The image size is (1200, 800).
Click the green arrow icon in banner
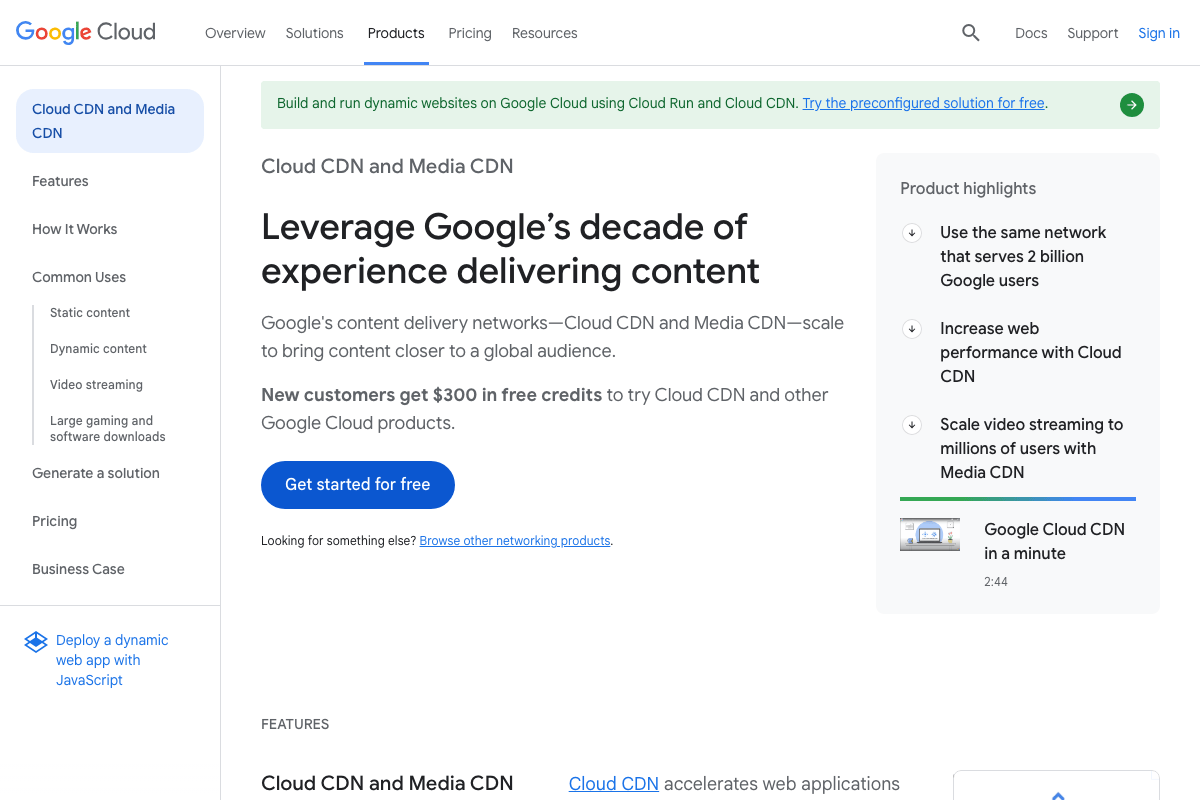point(1132,105)
